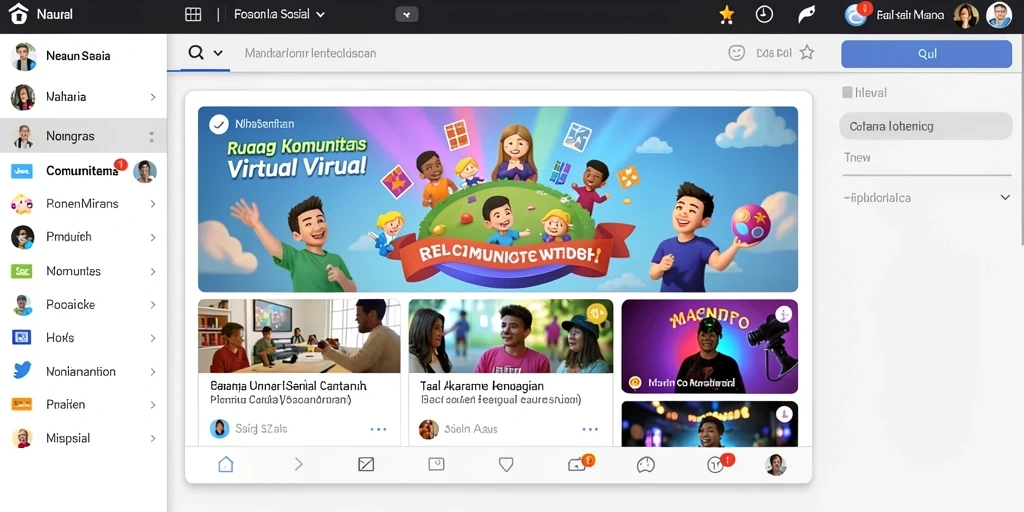The height and width of the screenshot is (512, 1024).
Task: Open the Foaonla Sosial dropdown
Action: click(x=279, y=14)
